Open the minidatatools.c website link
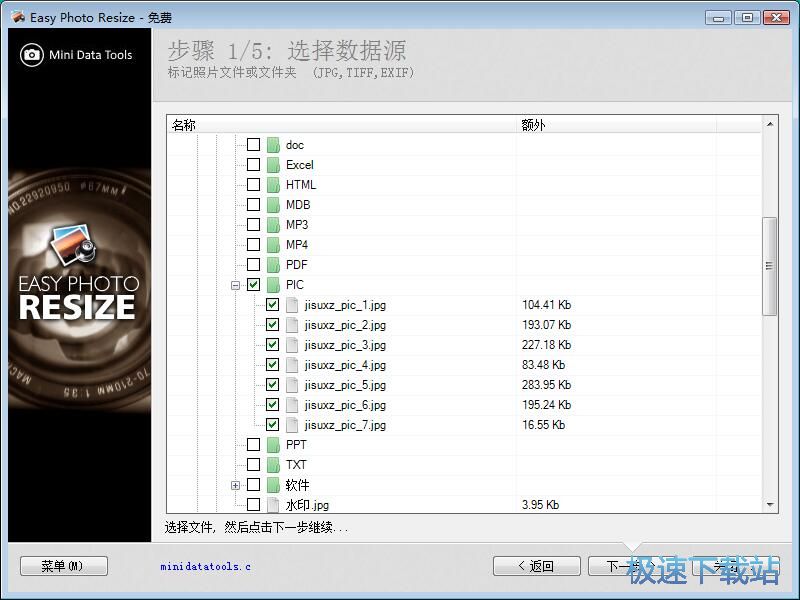The image size is (800, 600). pos(206,567)
